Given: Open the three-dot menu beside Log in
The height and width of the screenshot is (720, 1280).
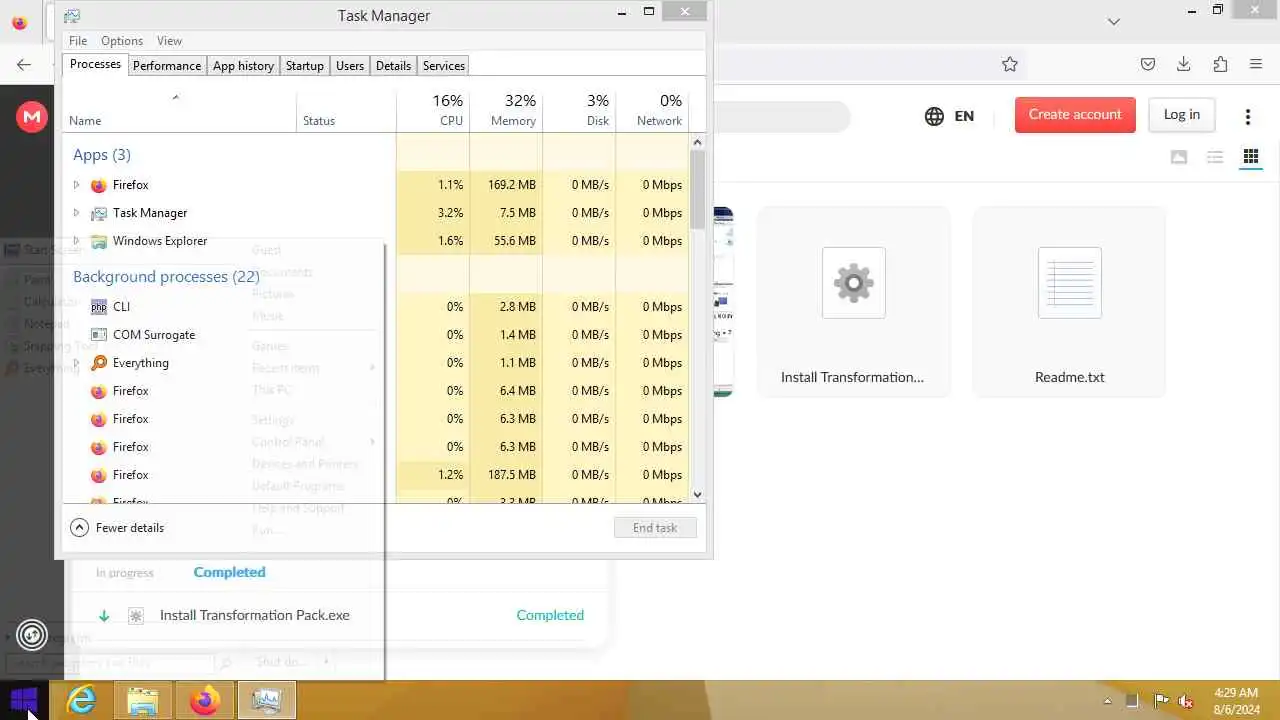Looking at the screenshot, I should [x=1248, y=117].
